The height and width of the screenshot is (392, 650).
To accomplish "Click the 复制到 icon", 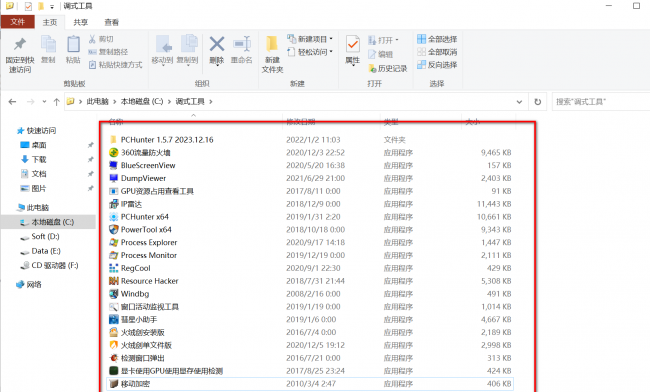I will point(189,44).
